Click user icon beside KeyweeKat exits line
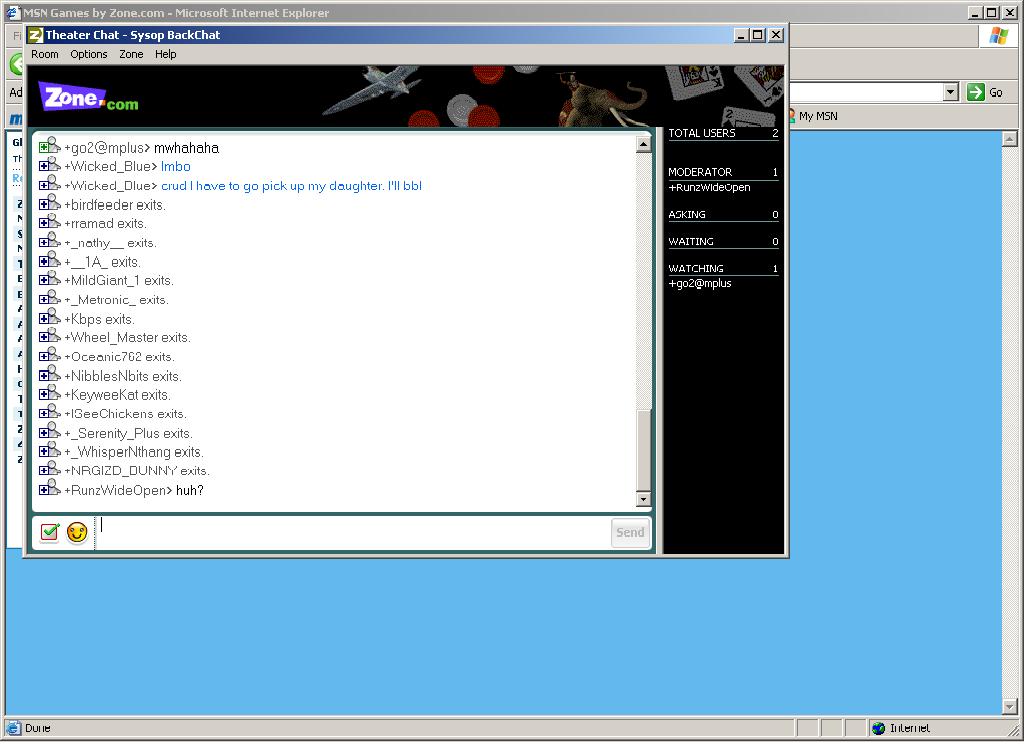Viewport: 1024px width, 744px height. (x=50, y=393)
